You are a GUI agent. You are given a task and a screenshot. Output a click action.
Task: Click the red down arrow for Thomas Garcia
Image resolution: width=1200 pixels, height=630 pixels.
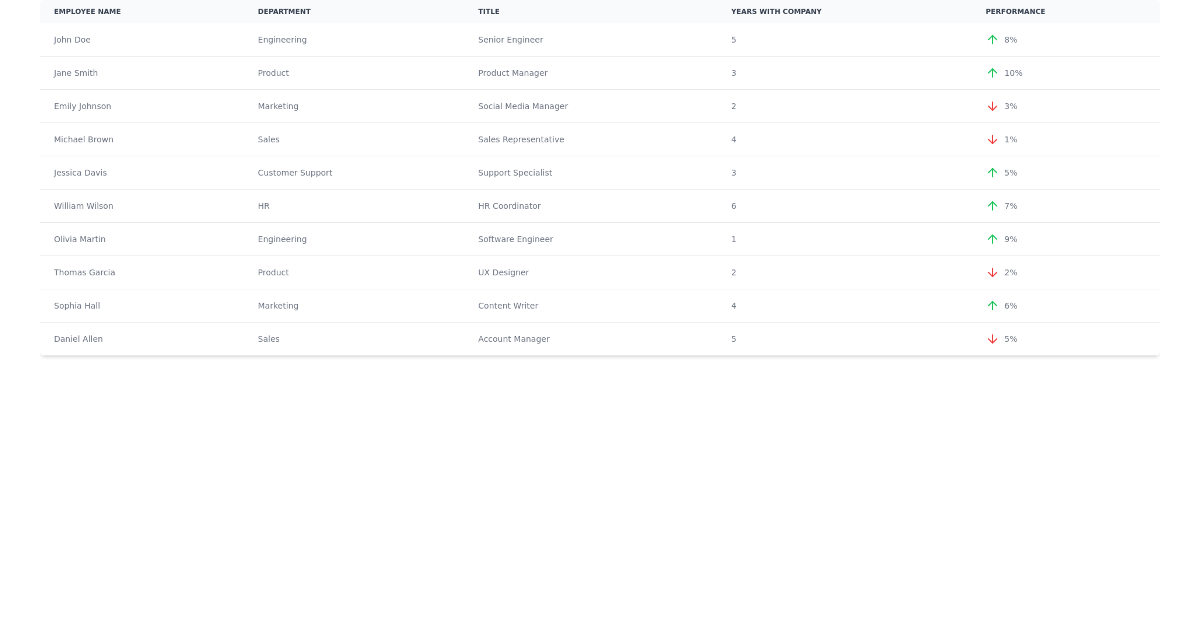click(x=992, y=273)
